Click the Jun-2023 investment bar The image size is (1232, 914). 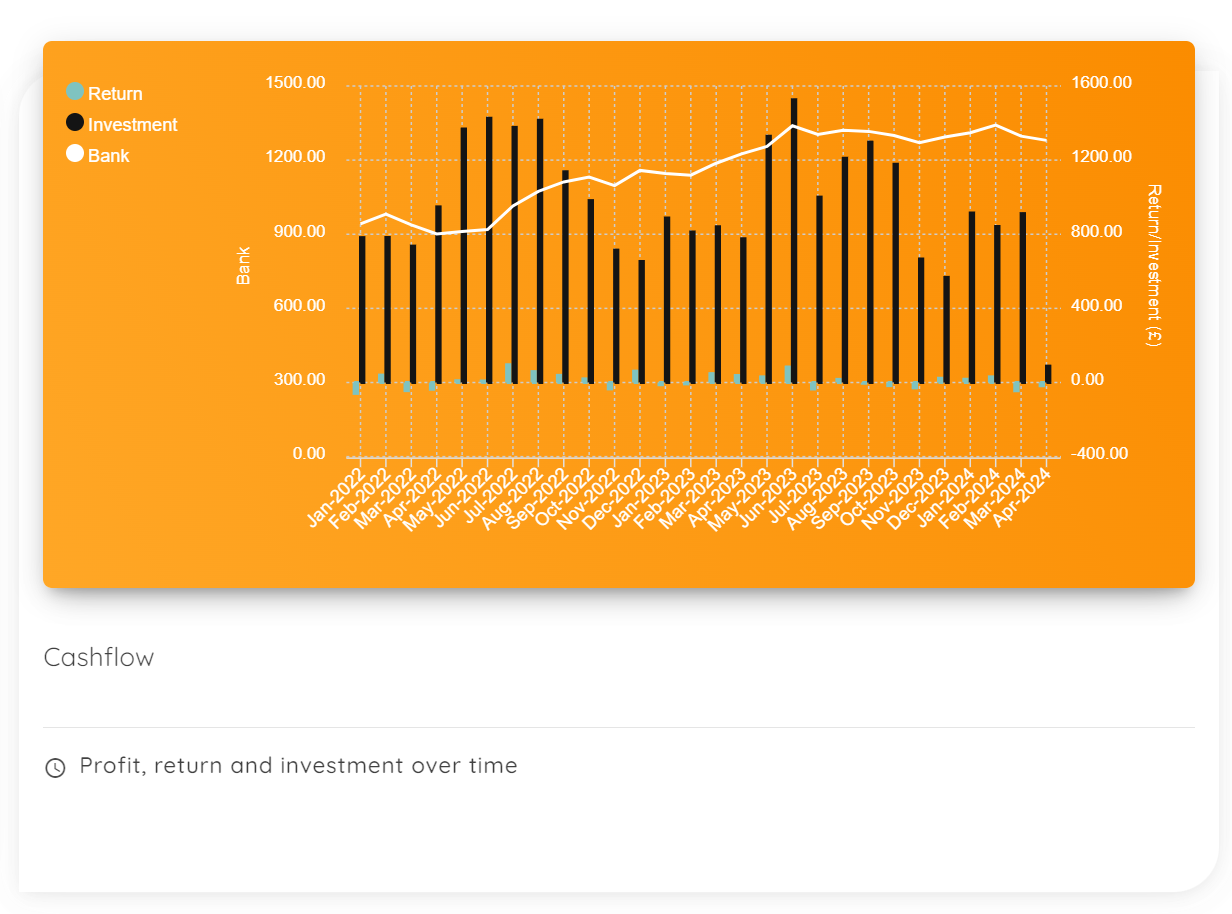click(x=794, y=240)
